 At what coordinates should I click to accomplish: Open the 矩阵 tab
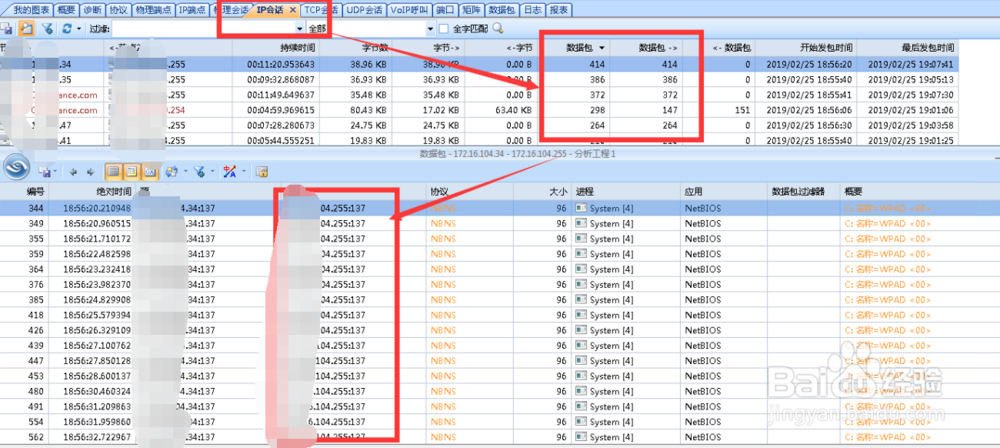[x=472, y=10]
